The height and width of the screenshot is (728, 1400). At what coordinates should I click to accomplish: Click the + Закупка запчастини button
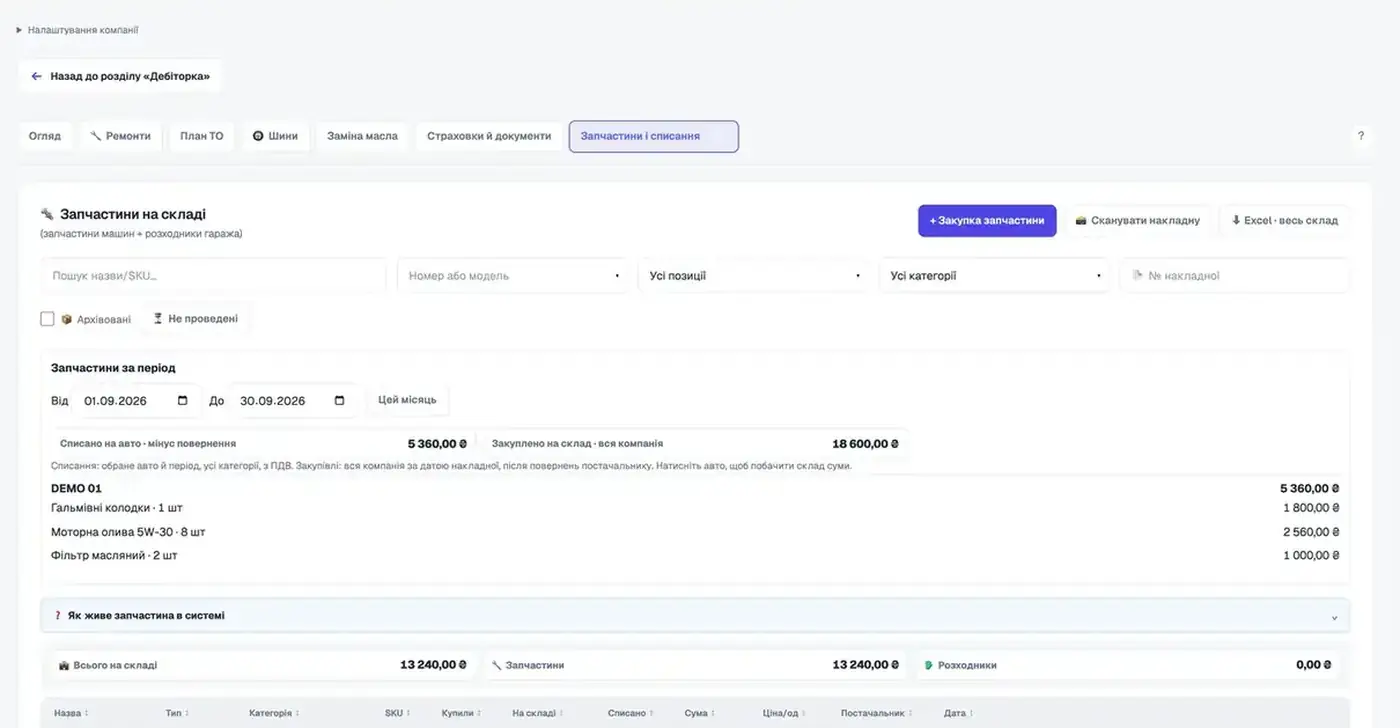[987, 221]
